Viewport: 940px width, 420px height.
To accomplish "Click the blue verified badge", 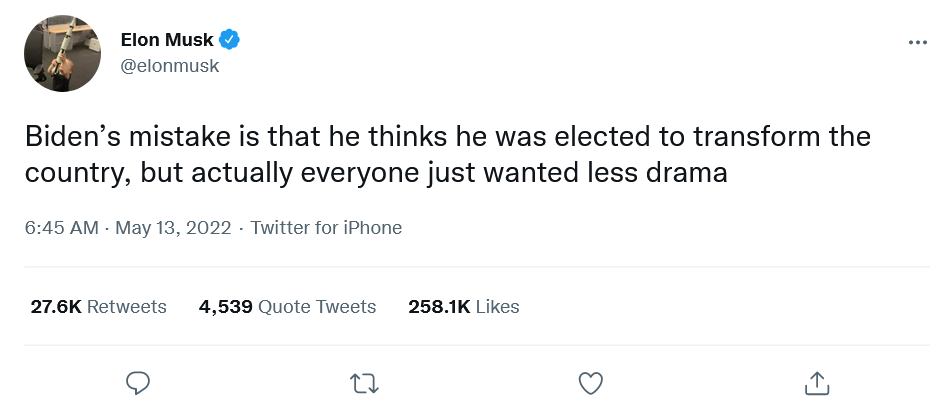I will coord(230,40).
